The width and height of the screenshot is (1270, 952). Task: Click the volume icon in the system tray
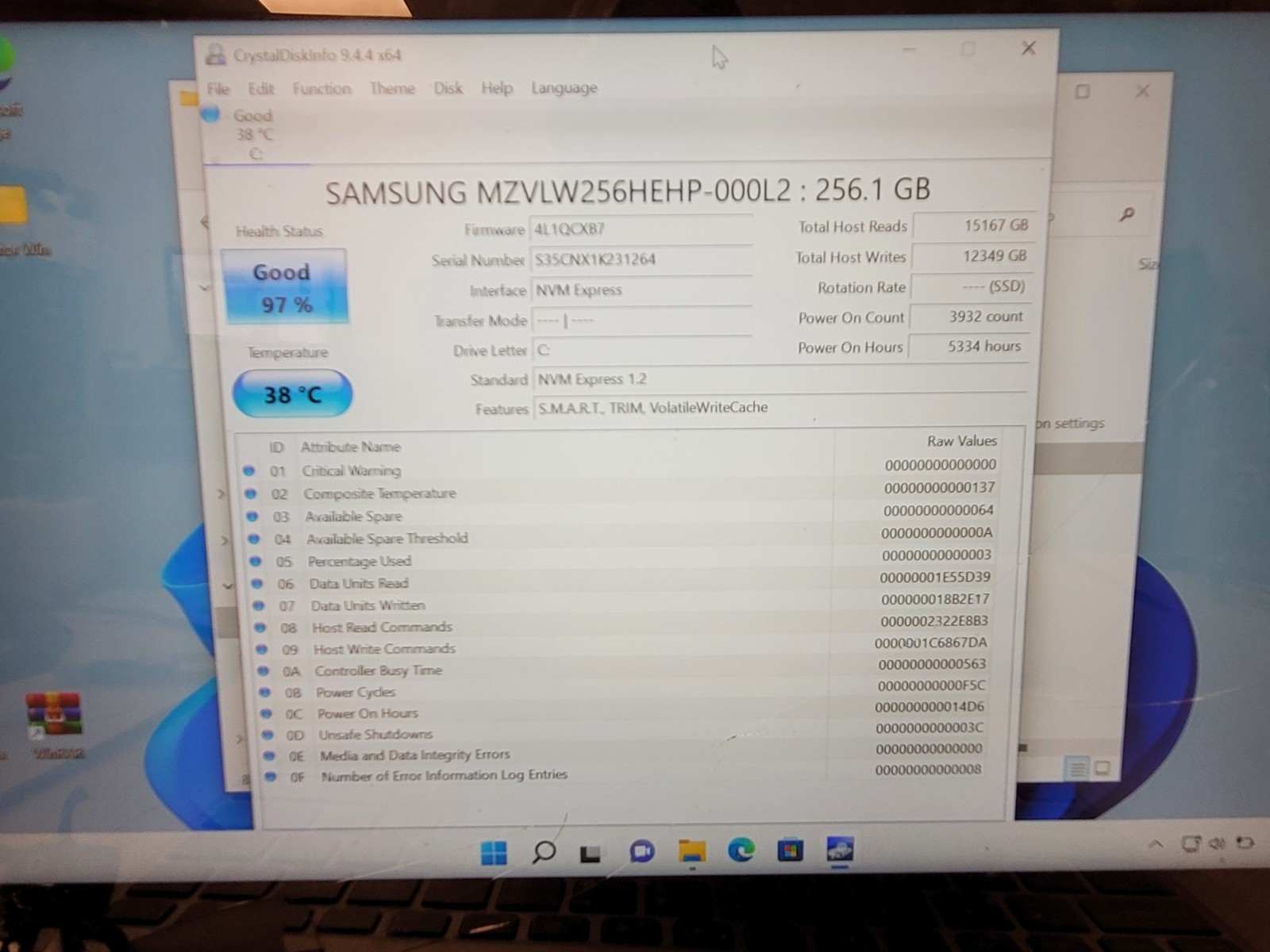click(1218, 843)
